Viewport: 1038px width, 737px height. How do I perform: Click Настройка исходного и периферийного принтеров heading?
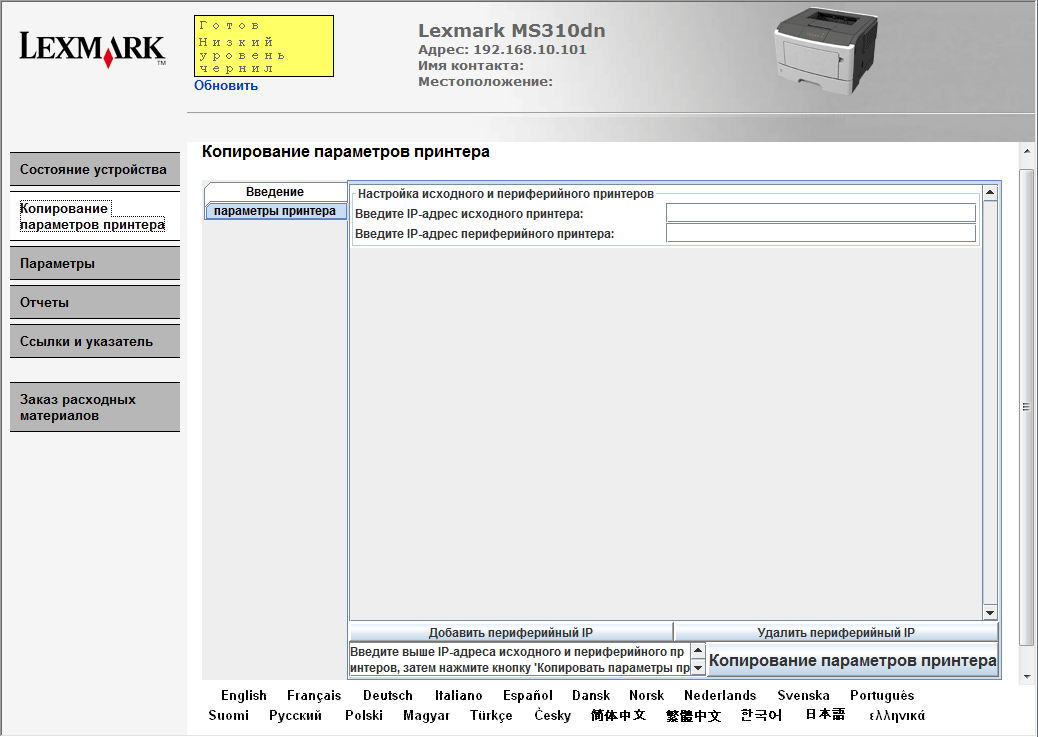click(x=506, y=194)
